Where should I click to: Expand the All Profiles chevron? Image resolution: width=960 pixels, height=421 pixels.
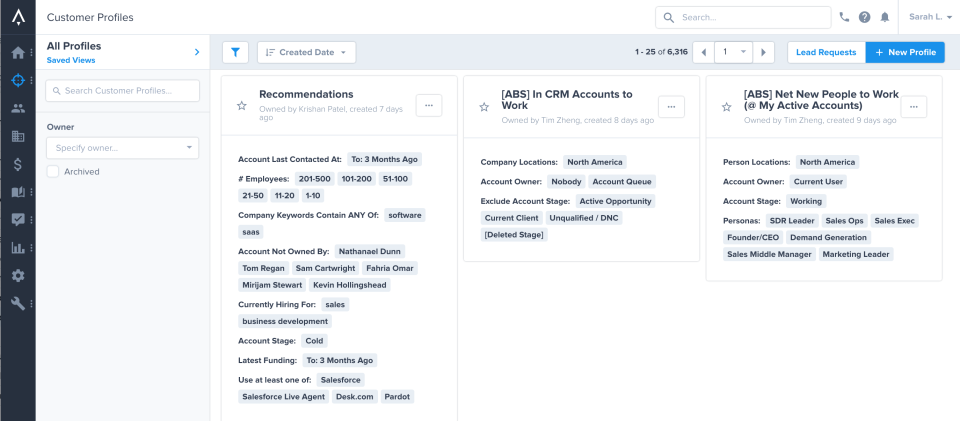pos(197,52)
